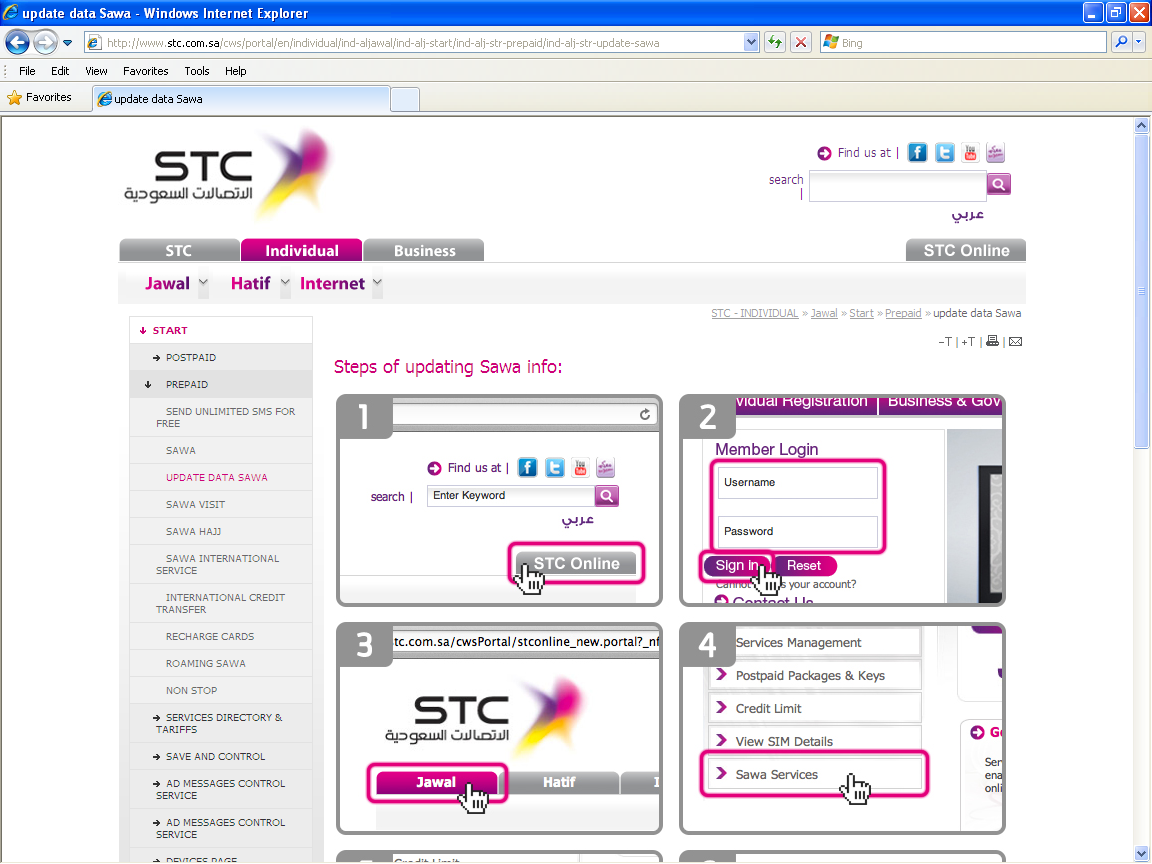Screen dimensions: 1152x864
Task: Select the Business navigation tab
Action: (424, 251)
